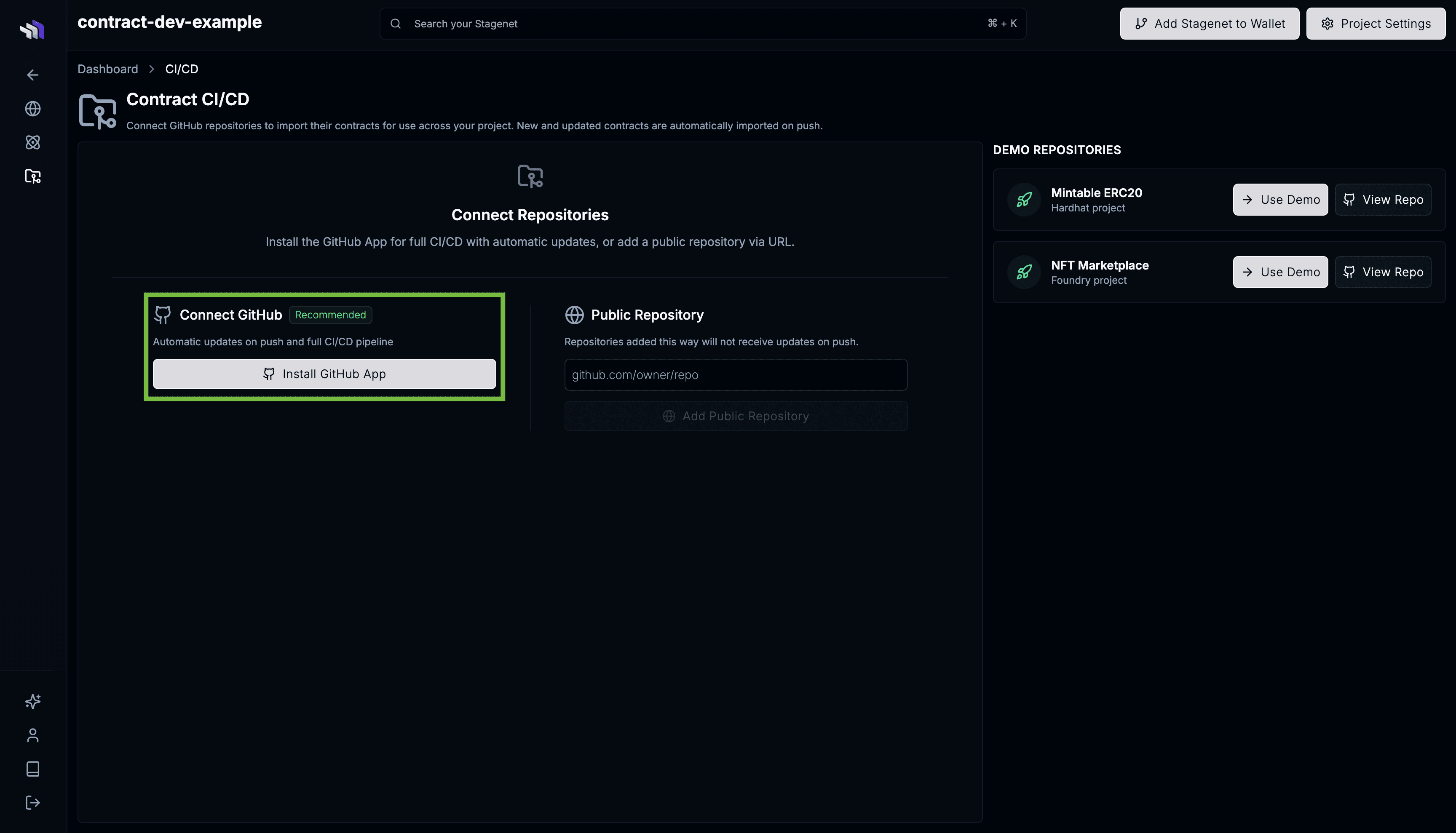Click the app logo in the top-left corner
The width and height of the screenshot is (1456, 833).
(32, 29)
